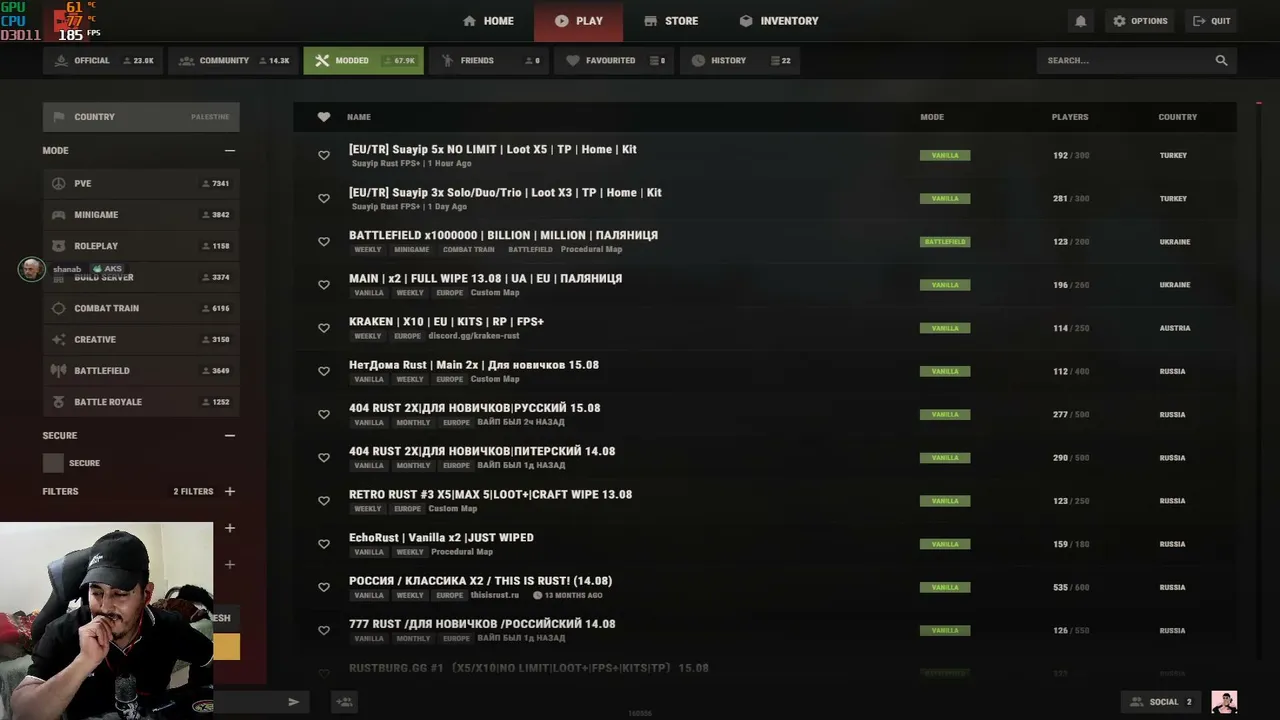
Task: Sort servers by Mode column
Action: click(932, 117)
